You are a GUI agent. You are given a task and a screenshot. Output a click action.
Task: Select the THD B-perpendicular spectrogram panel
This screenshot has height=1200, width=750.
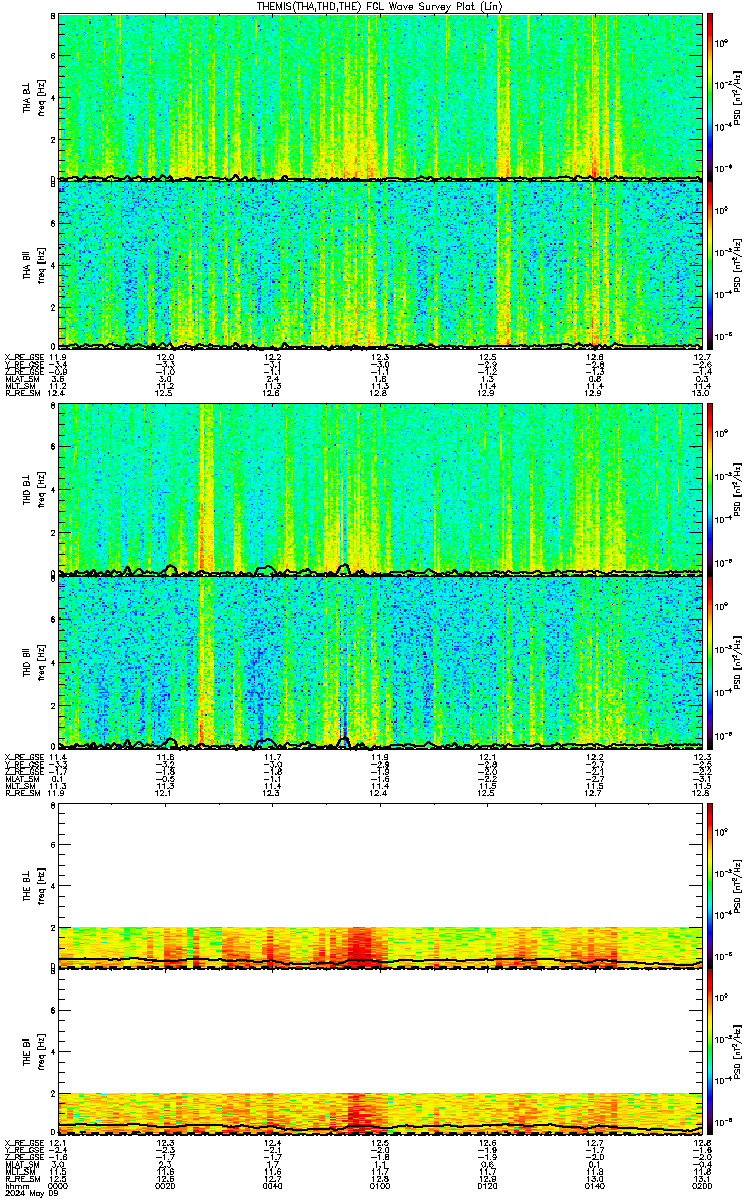click(x=380, y=489)
